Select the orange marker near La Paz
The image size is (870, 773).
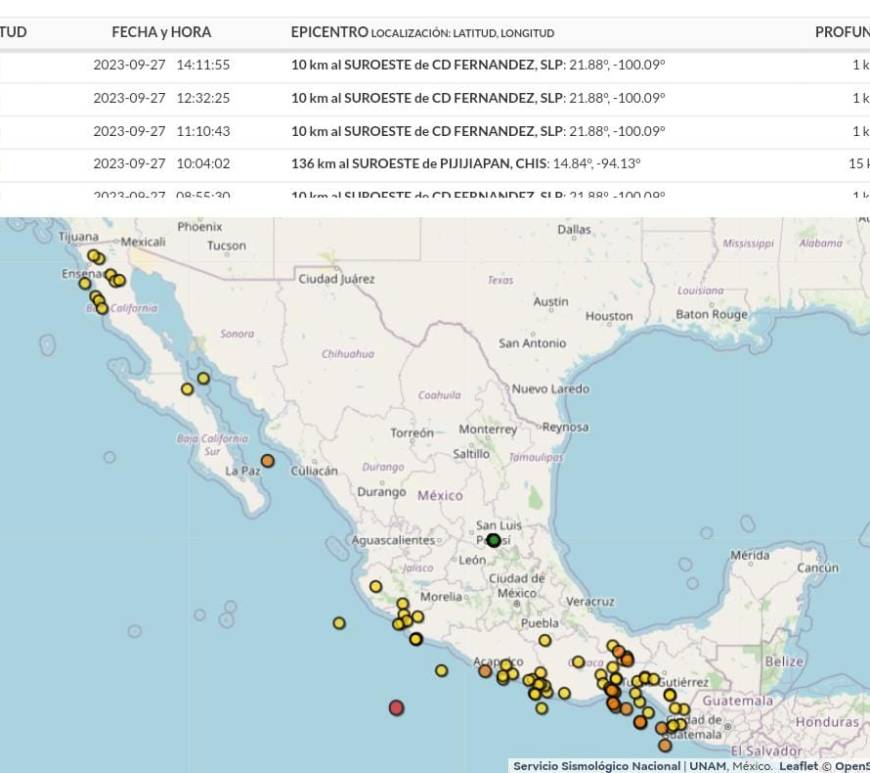point(267,461)
